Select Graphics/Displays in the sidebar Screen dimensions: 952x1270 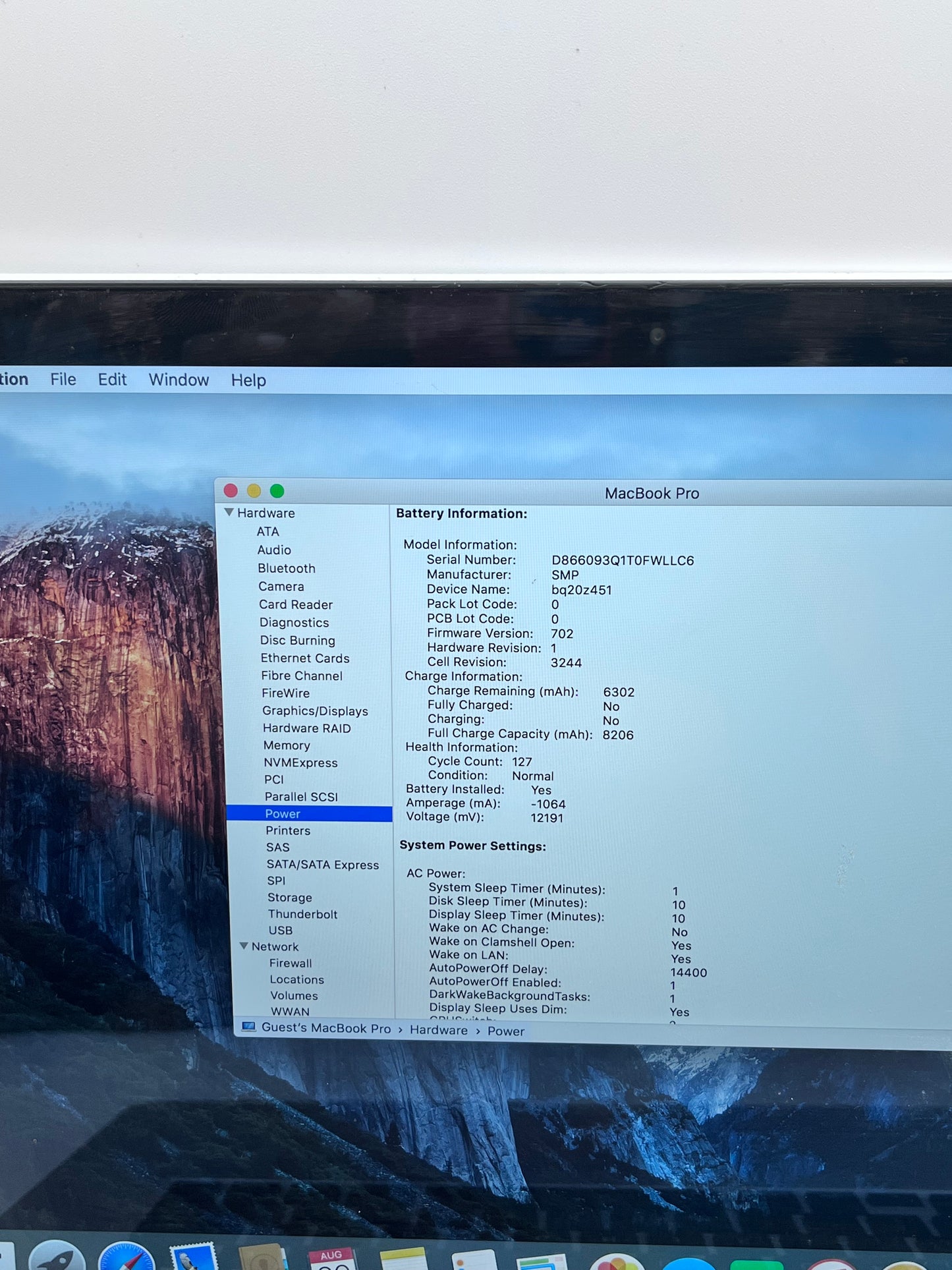pos(316,710)
